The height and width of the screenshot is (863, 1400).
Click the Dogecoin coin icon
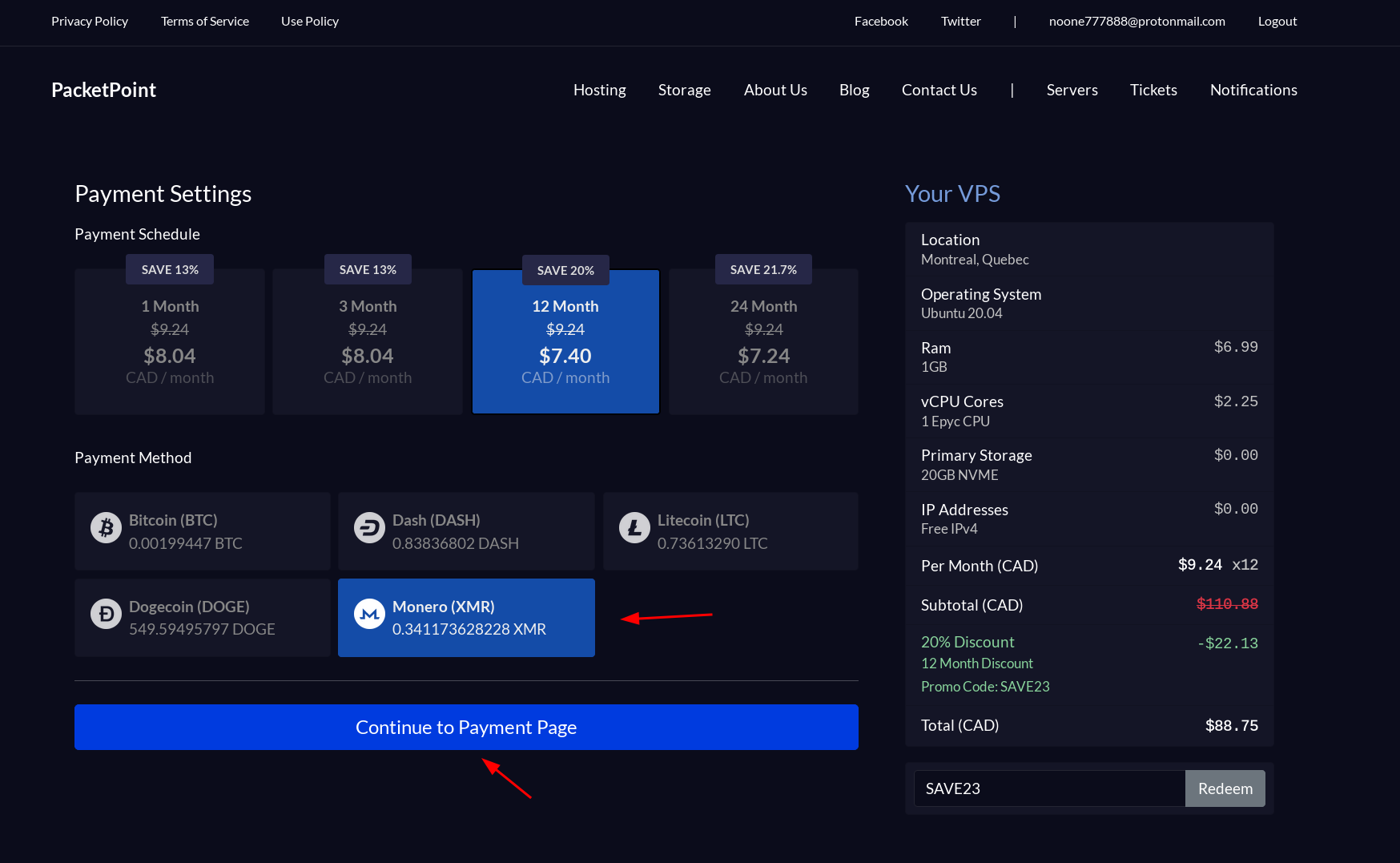point(106,614)
